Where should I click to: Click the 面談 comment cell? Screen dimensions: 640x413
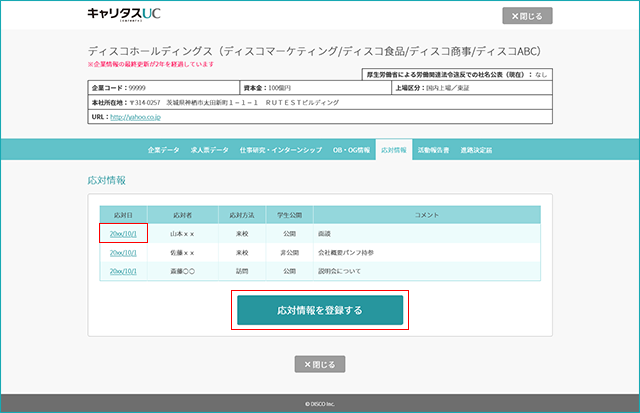point(427,234)
